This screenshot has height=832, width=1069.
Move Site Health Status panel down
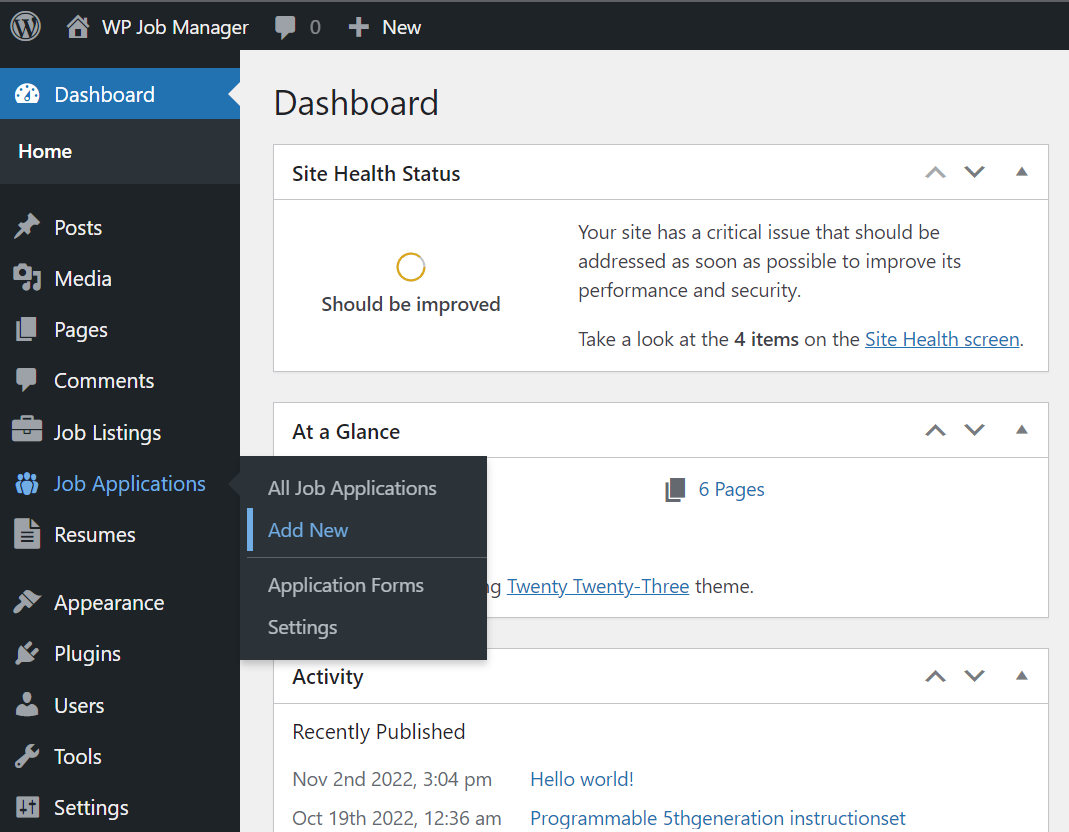pyautogui.click(x=974, y=172)
